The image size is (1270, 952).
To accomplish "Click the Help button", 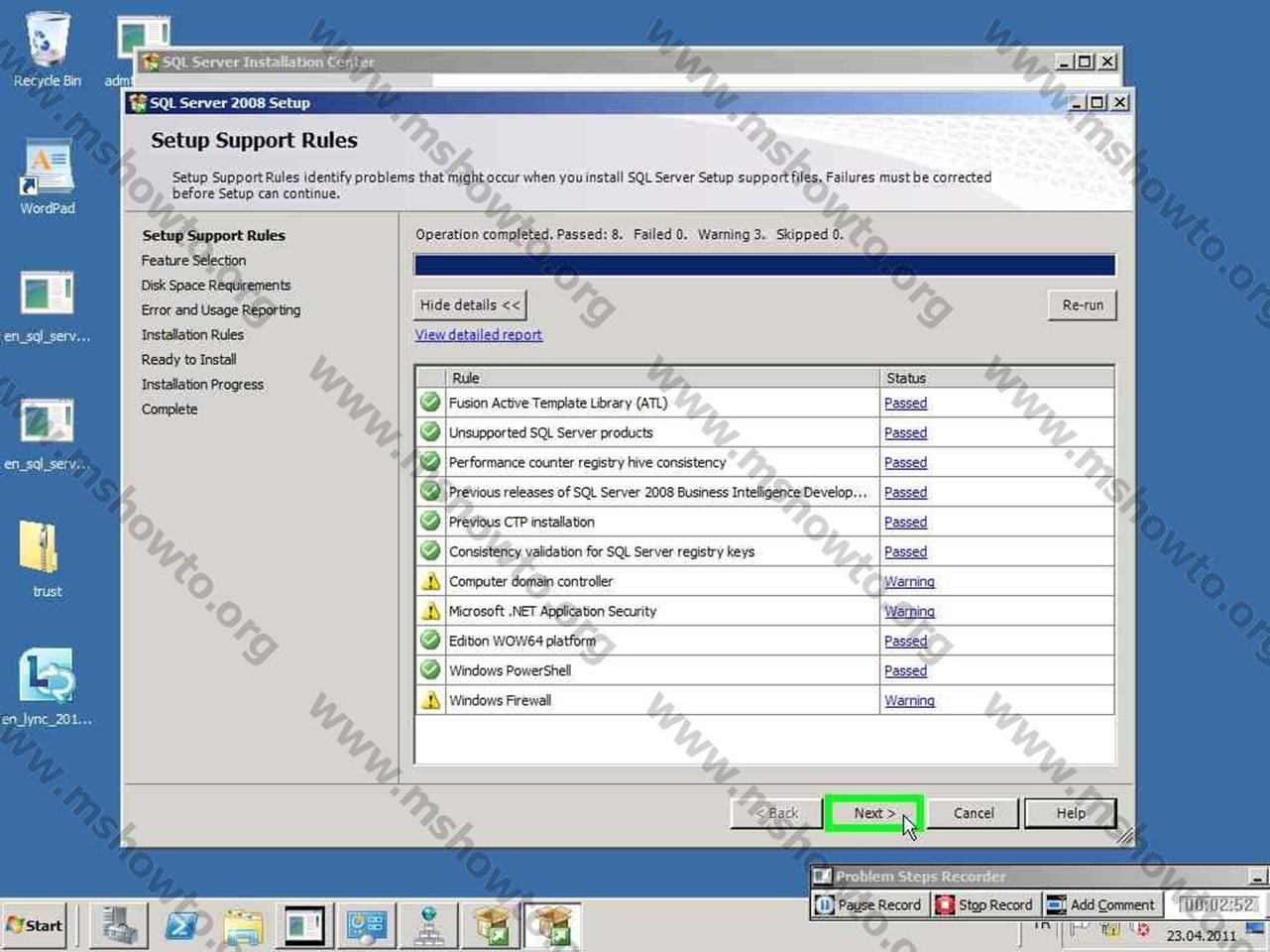I will coord(1071,813).
